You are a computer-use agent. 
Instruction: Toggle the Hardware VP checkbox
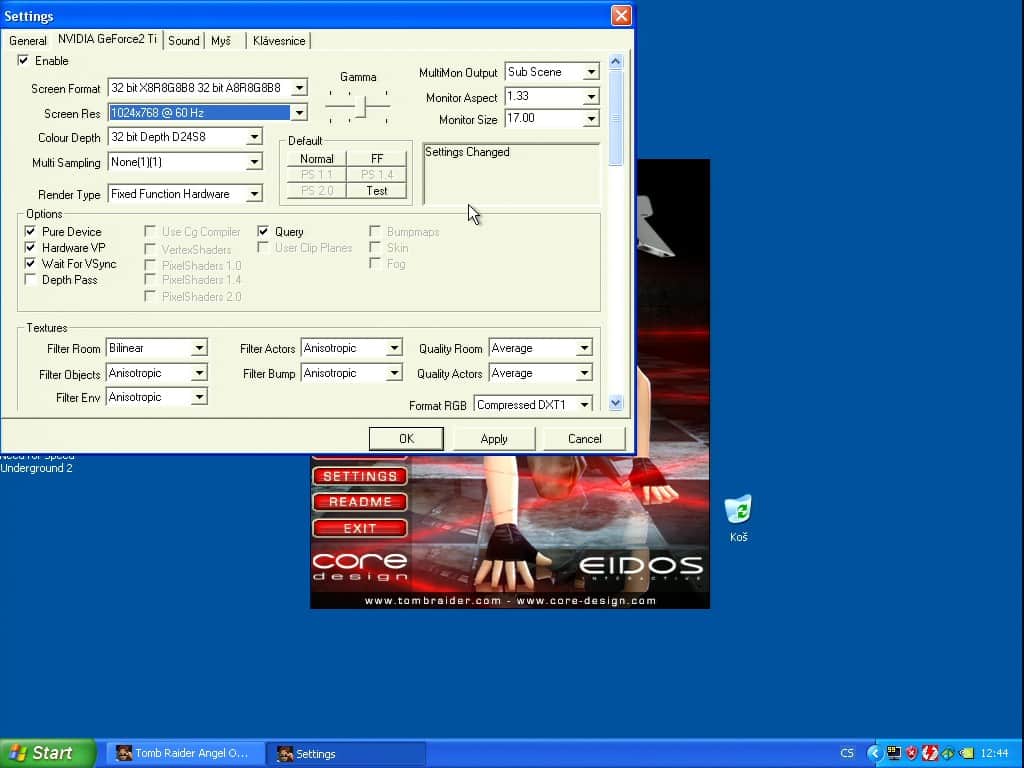30,248
